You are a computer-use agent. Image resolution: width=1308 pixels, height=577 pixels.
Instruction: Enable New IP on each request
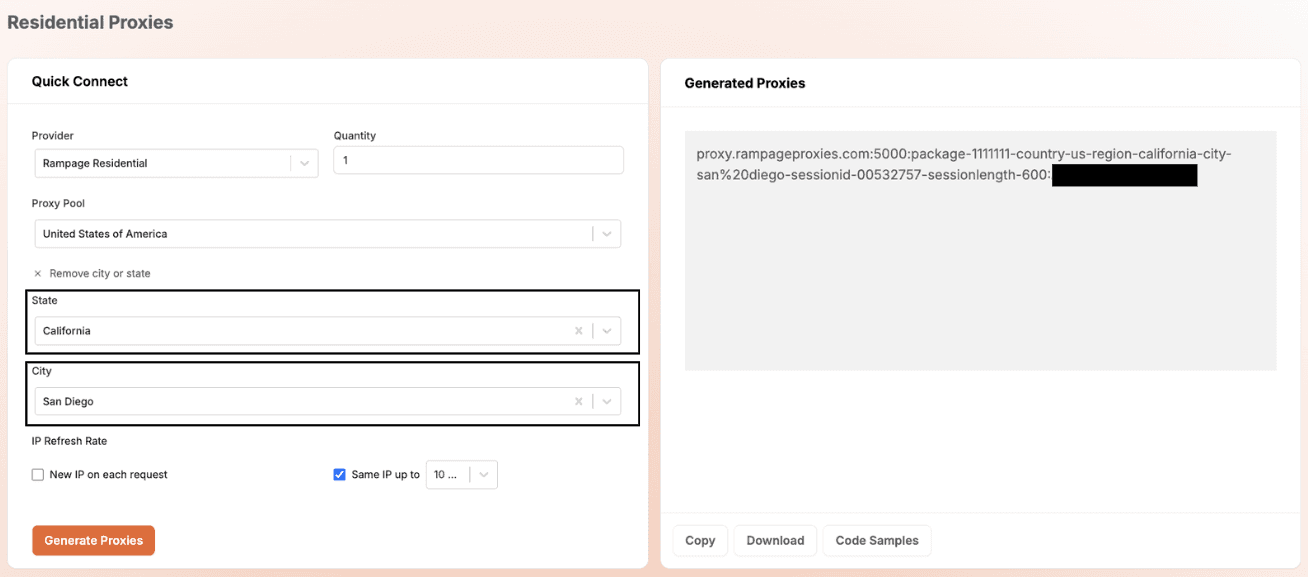coord(38,475)
